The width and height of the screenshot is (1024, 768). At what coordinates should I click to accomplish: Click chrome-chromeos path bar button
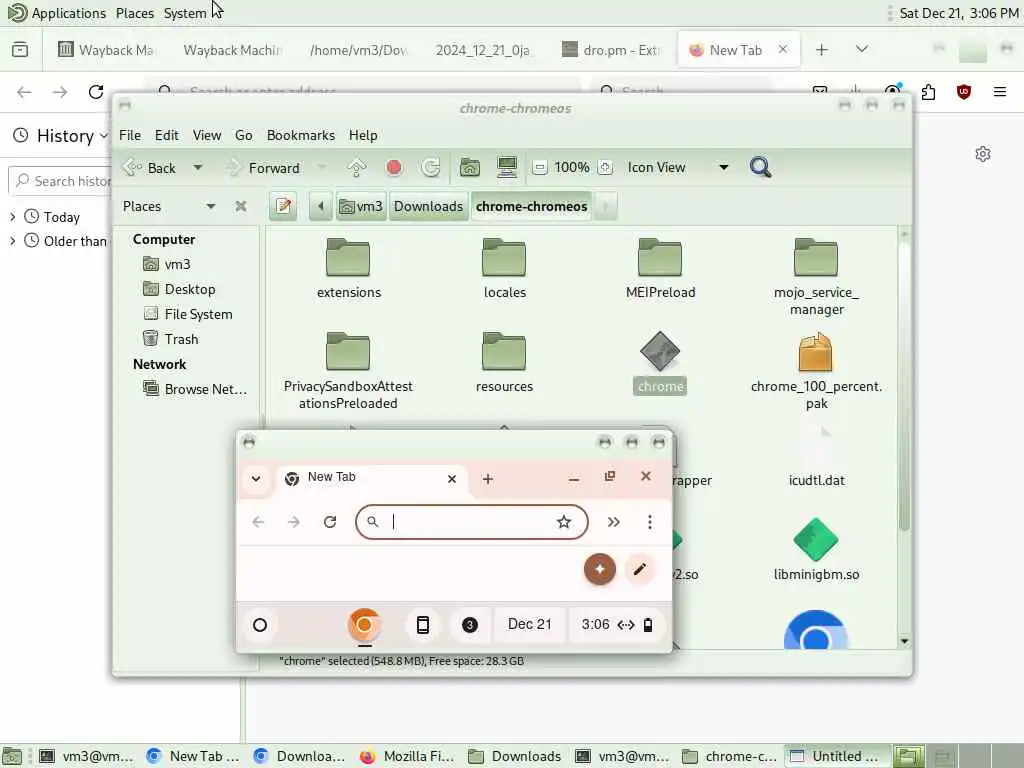(x=532, y=206)
